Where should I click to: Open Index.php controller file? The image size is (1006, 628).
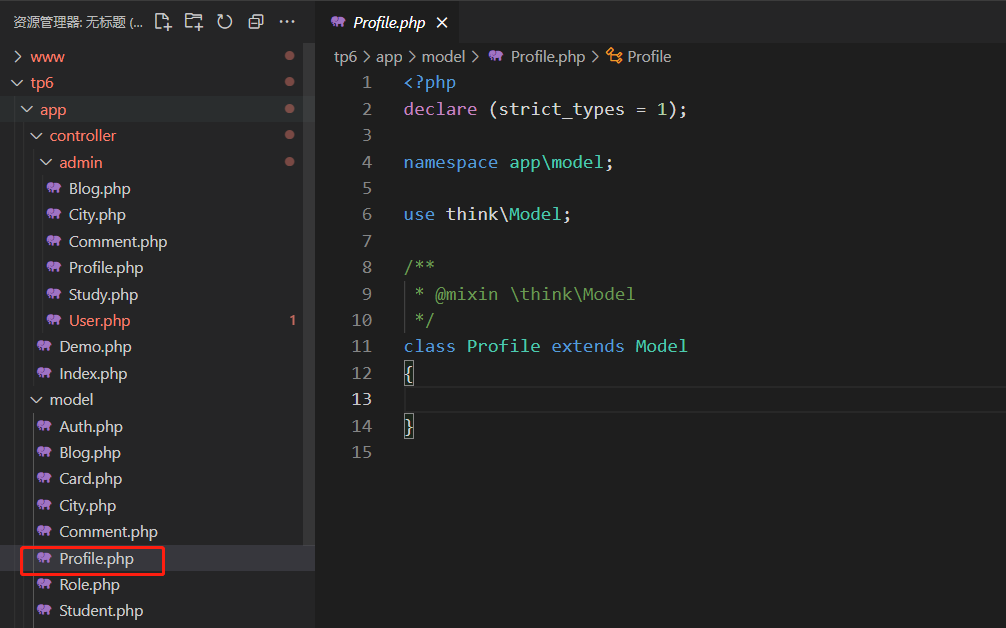93,373
